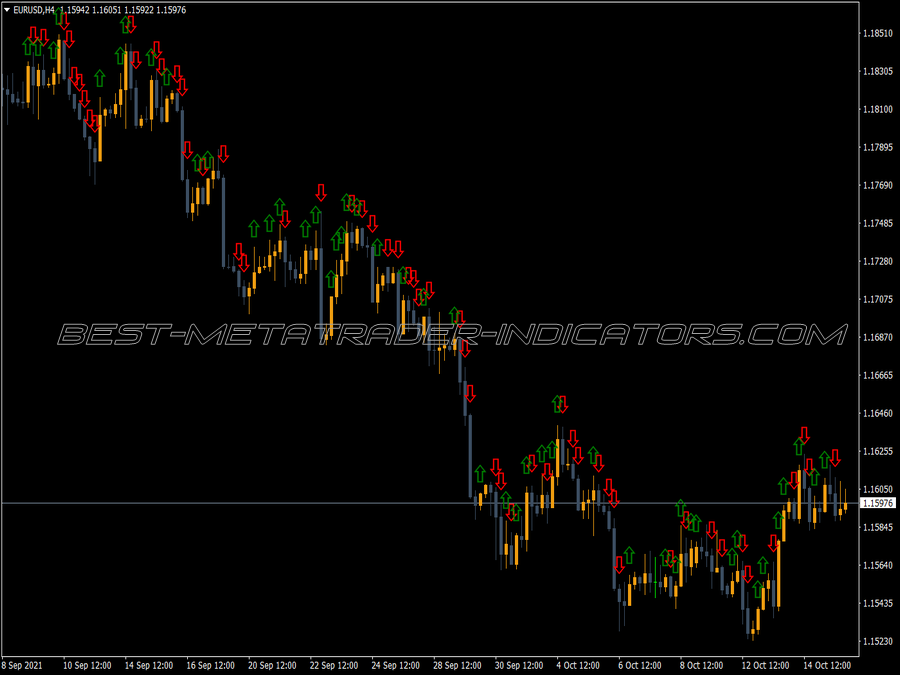Click the 30 Sep 12:00 date label
The width and height of the screenshot is (900, 675).
(519, 665)
